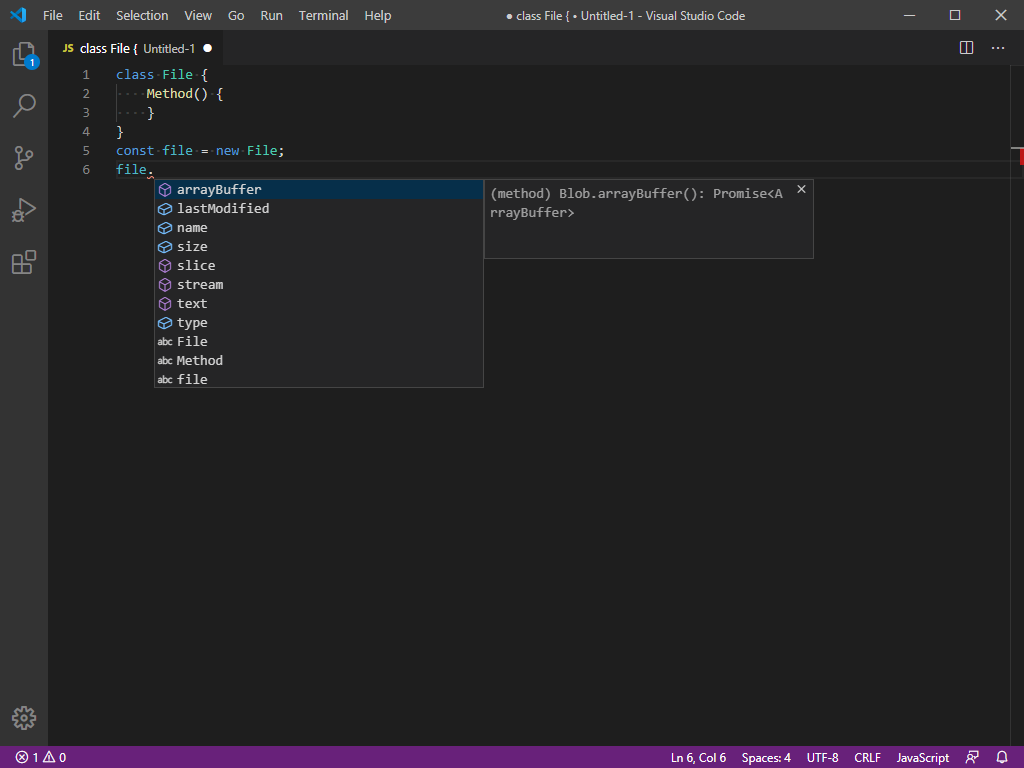1024x768 pixels.
Task: Click line number 5 in gutter
Action: point(86,151)
